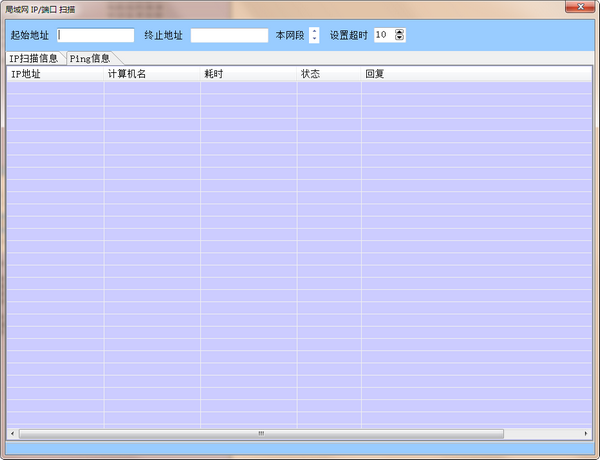
Task: Sort by the 回复 column header
Action: click(476, 74)
